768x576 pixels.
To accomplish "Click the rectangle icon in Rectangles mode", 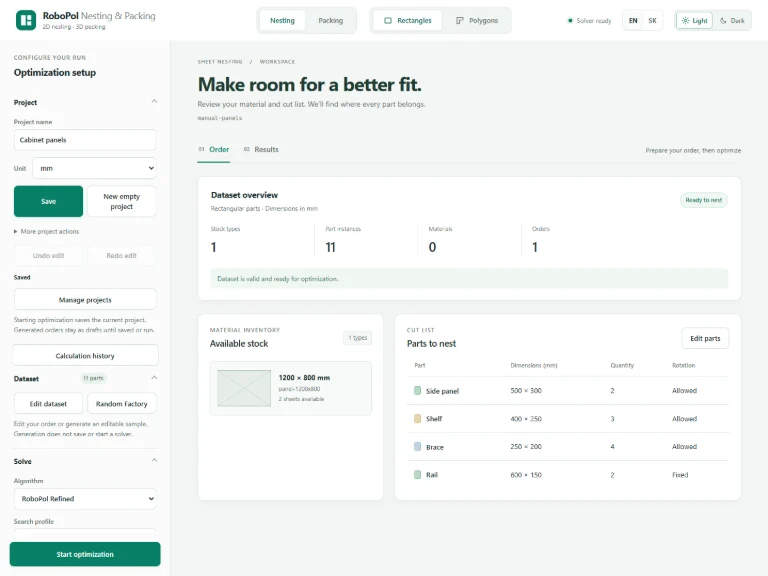I will tap(388, 21).
